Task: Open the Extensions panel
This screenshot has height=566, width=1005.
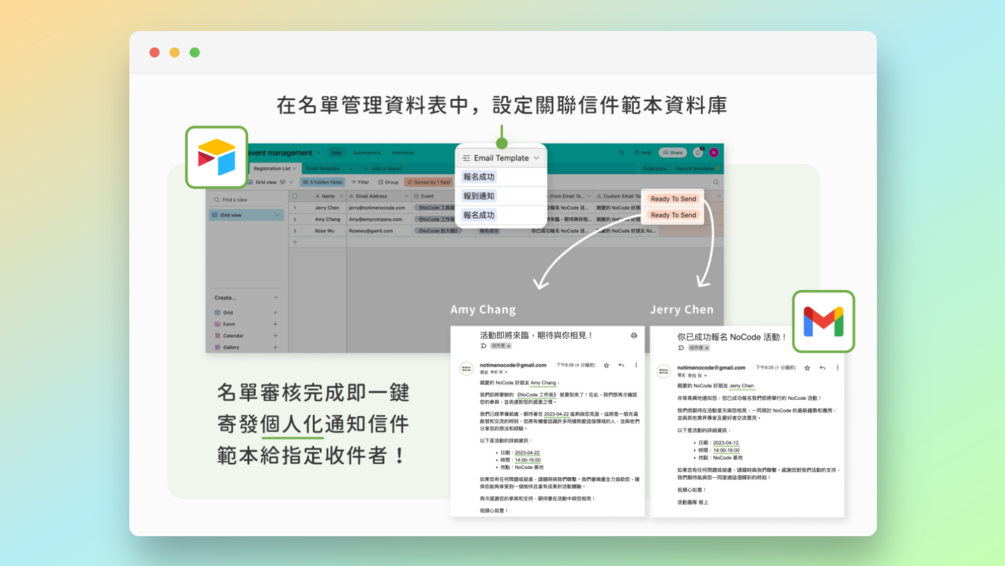Action: 654,169
